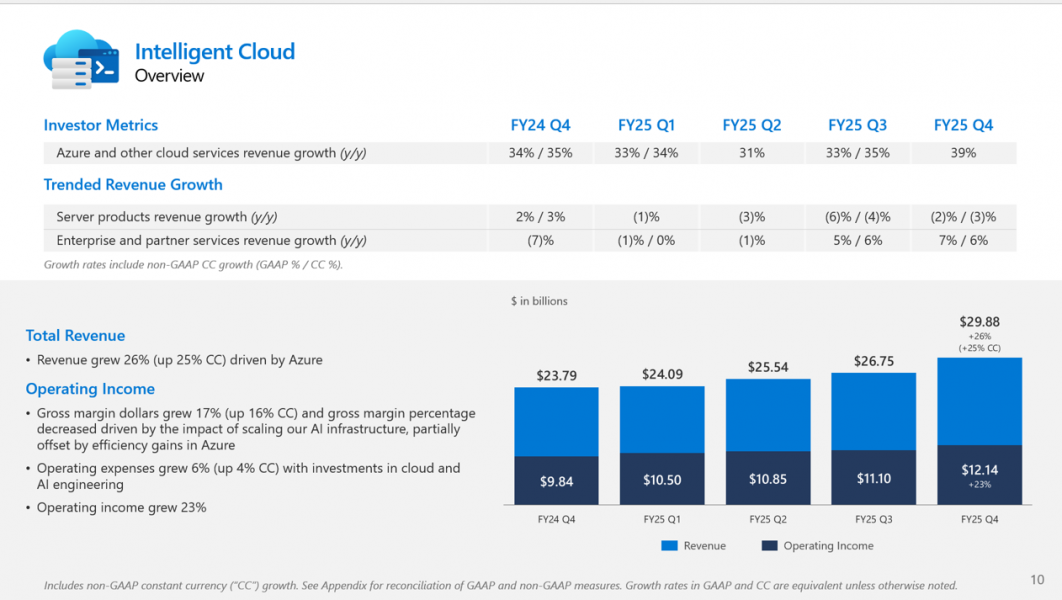Select the FY25 Q2 bar in the chart

[767, 440]
